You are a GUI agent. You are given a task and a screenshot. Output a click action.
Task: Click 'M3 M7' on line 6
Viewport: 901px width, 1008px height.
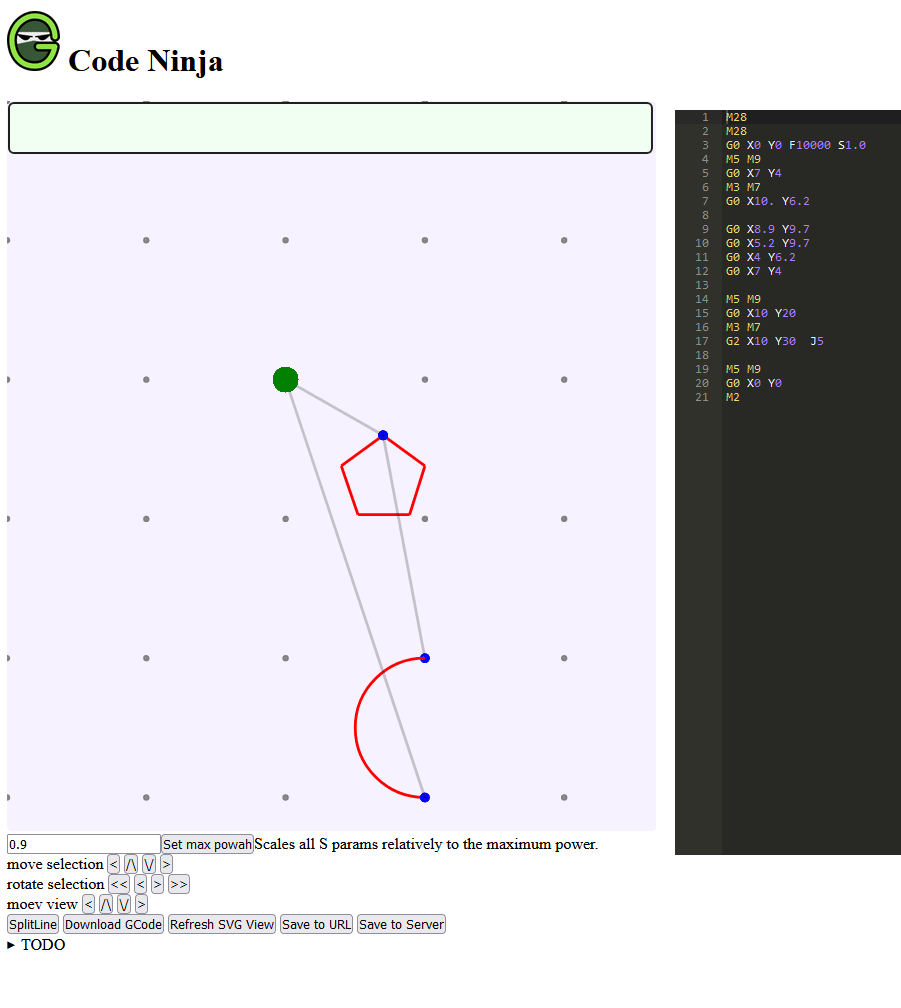click(x=743, y=187)
